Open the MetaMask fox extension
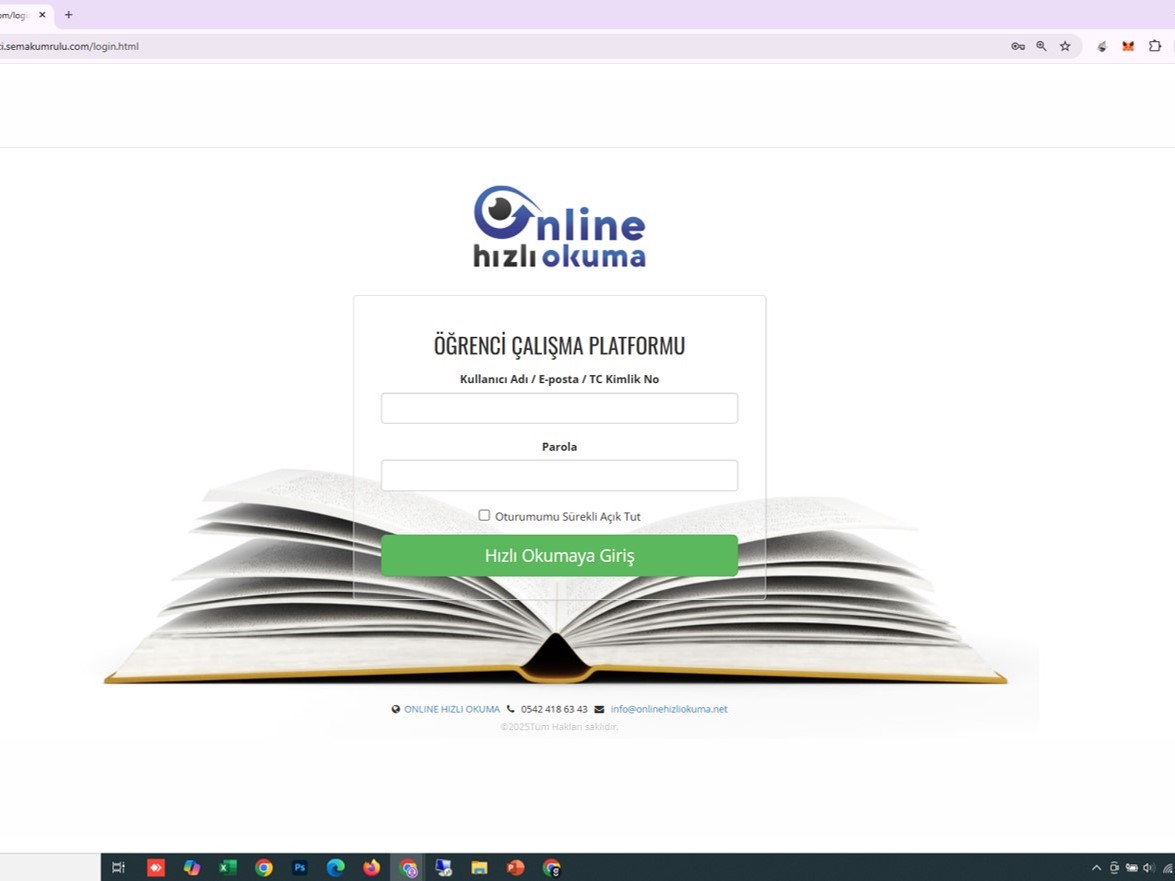 pos(1128,46)
